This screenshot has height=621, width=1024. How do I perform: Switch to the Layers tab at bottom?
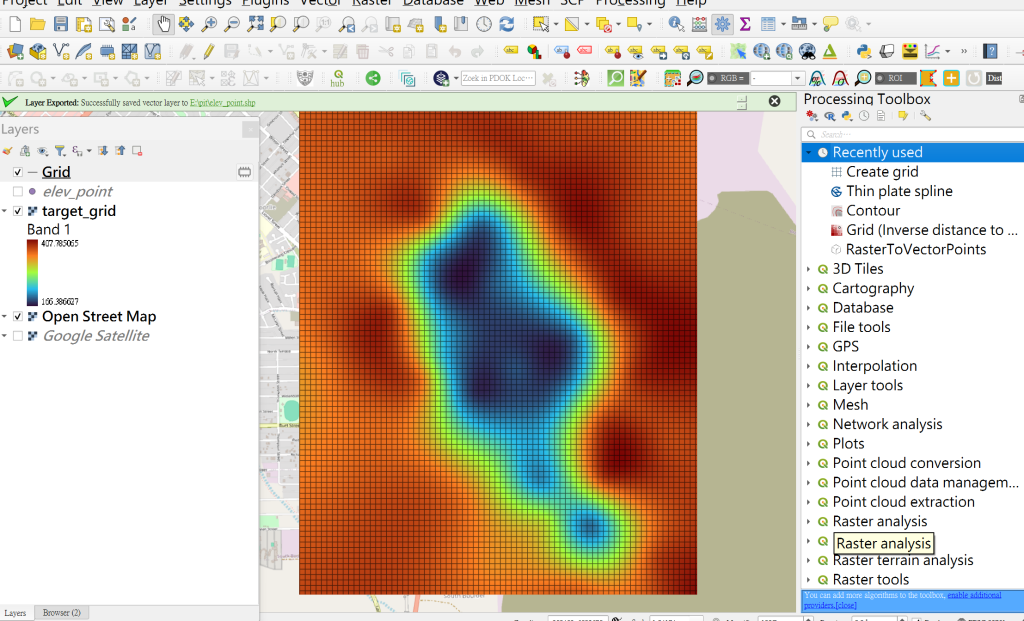(x=15, y=613)
